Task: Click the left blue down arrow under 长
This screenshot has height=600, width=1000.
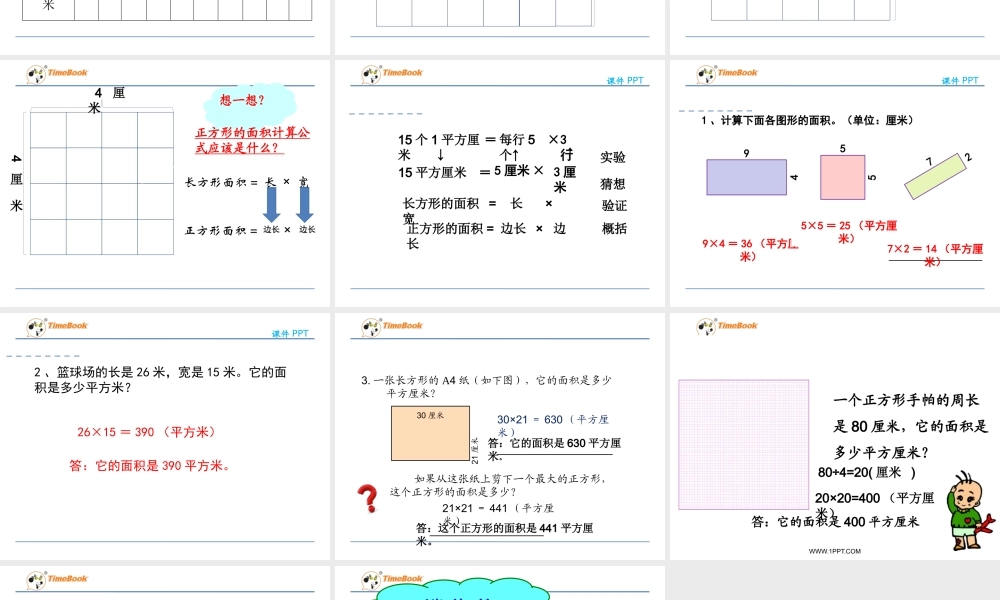Action: pos(272,204)
